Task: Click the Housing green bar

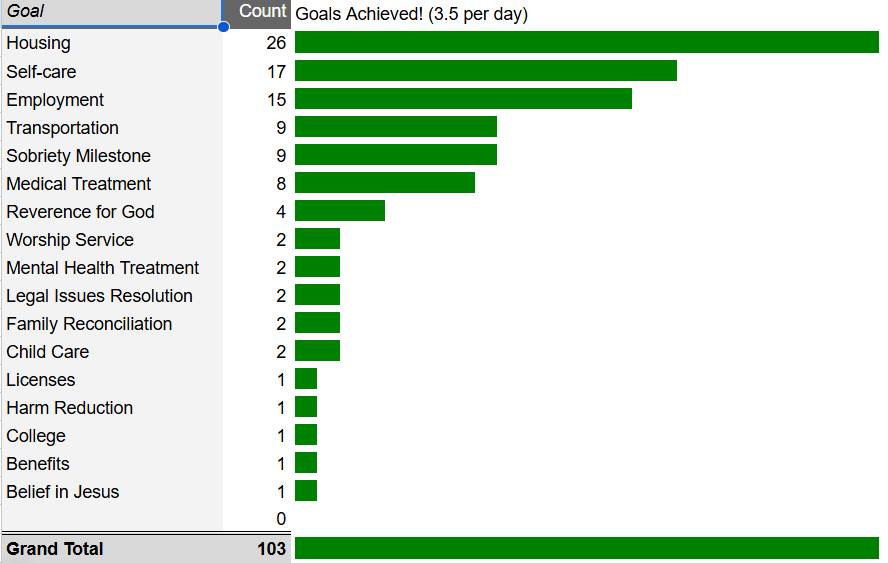Action: coord(587,42)
